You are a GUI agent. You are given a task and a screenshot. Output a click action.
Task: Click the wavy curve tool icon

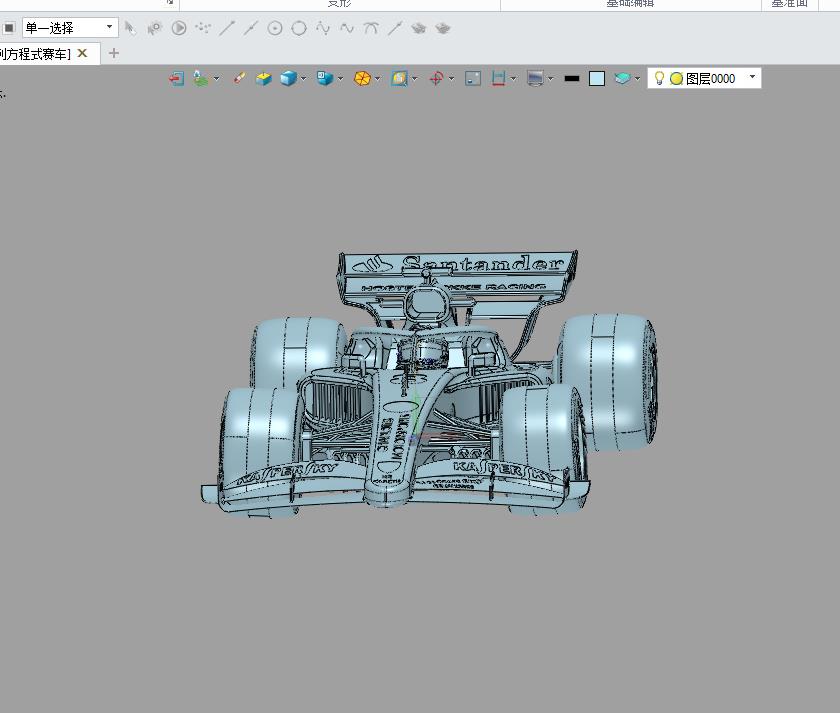pyautogui.click(x=346, y=28)
